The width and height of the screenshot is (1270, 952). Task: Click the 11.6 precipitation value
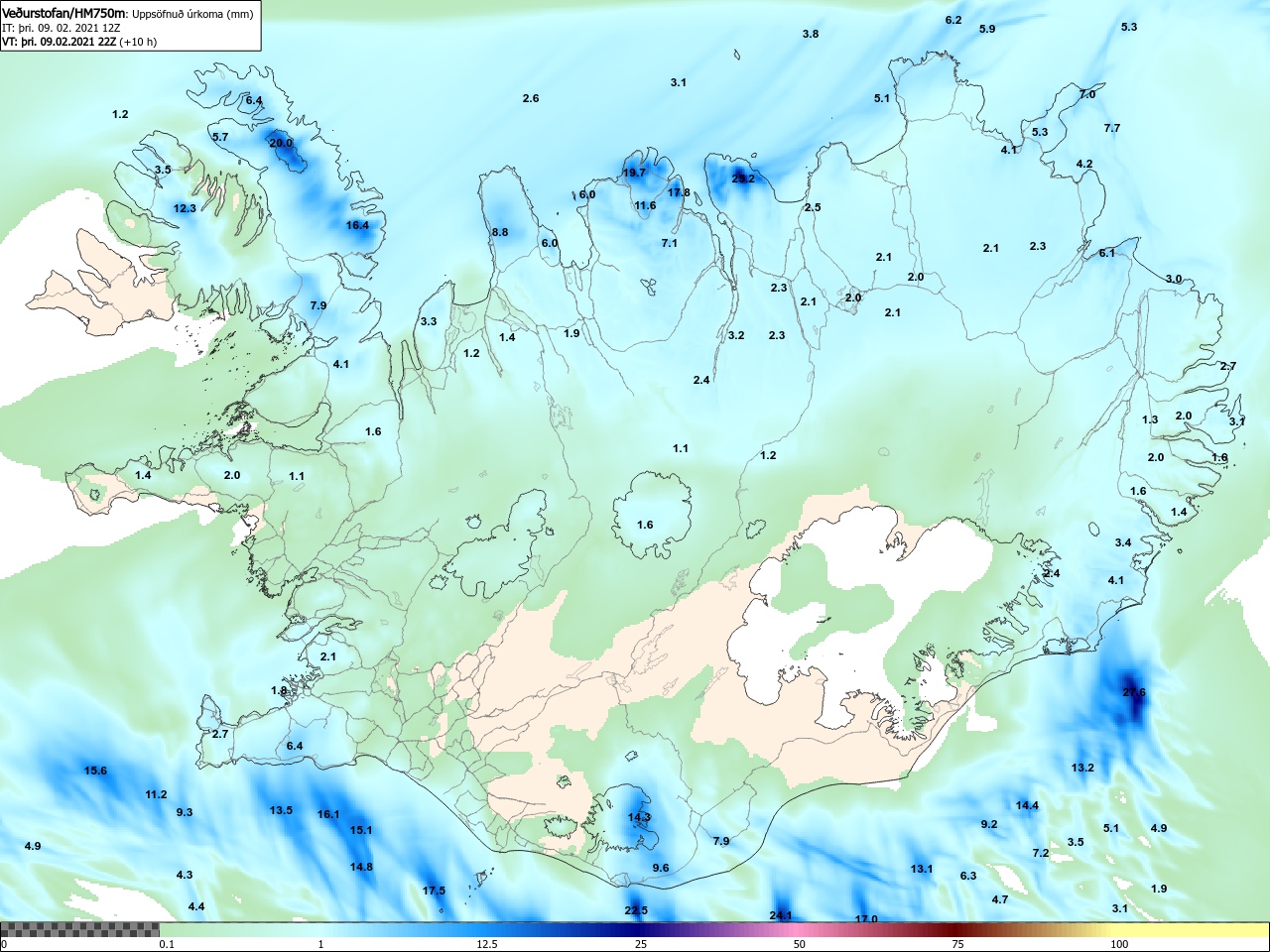645,206
